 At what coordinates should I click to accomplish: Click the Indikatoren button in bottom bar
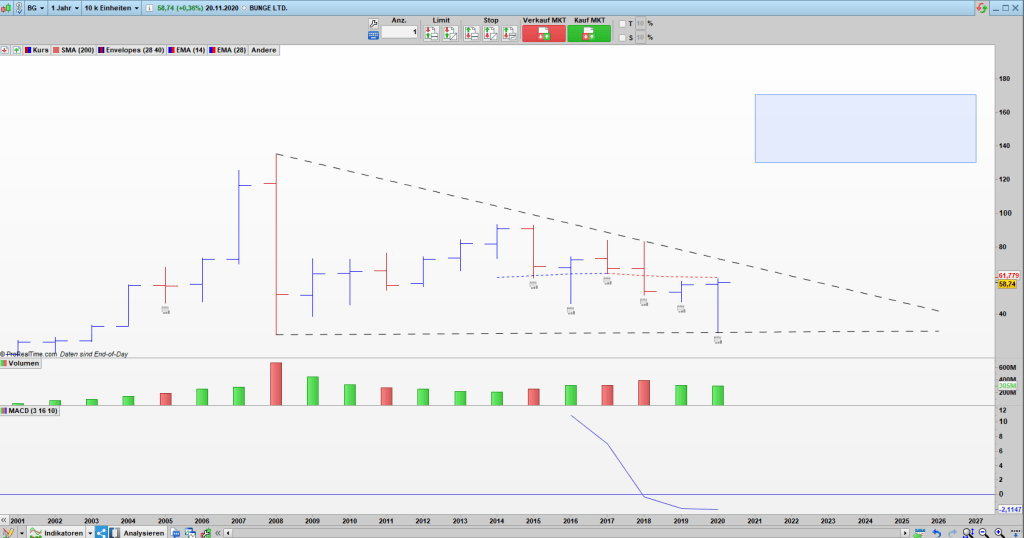[65, 533]
